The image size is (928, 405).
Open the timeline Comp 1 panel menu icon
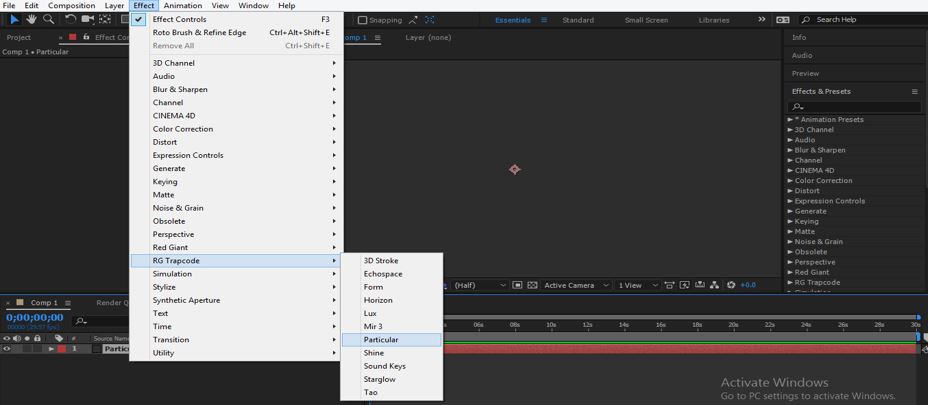[x=66, y=303]
